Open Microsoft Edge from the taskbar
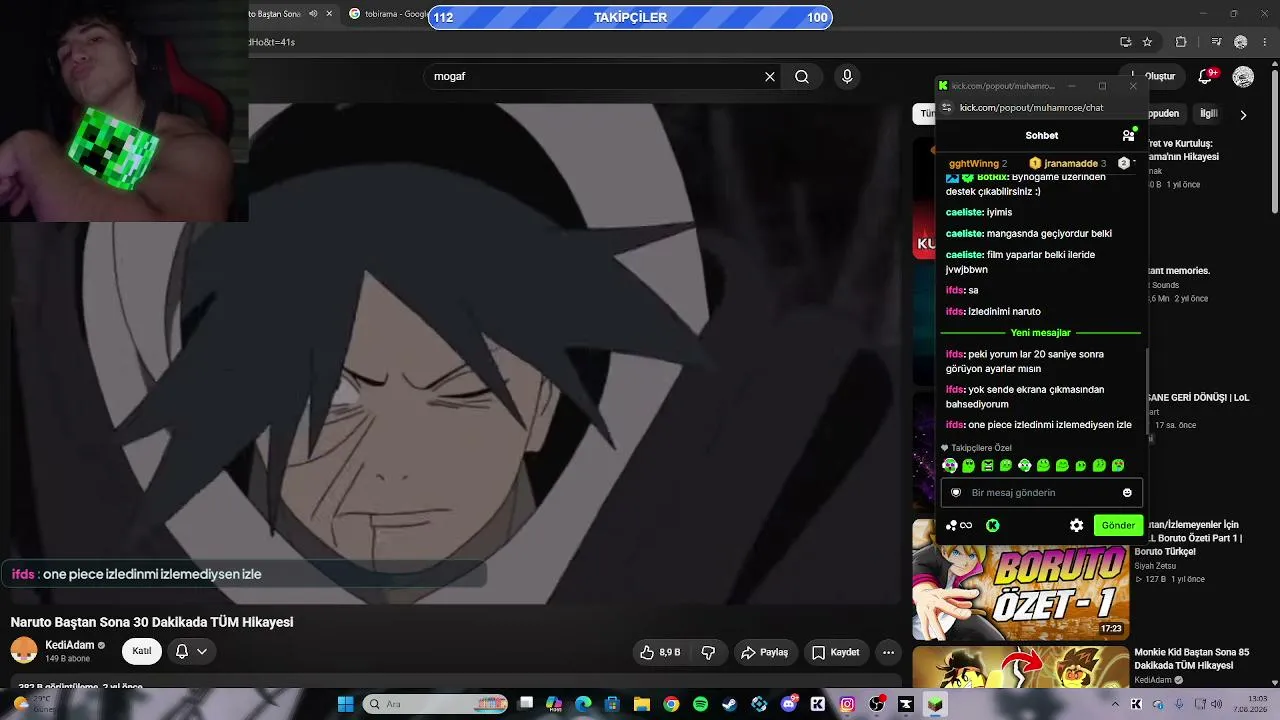This screenshot has height=720, width=1280. 583,704
